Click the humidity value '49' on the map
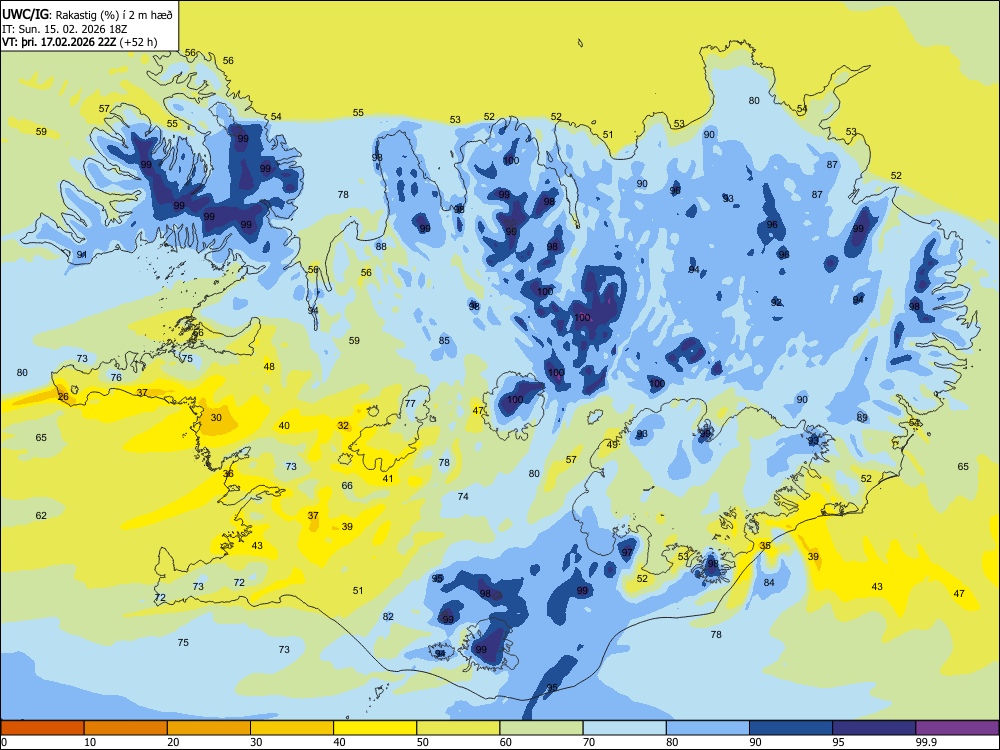The height and width of the screenshot is (750, 1000). point(612,445)
